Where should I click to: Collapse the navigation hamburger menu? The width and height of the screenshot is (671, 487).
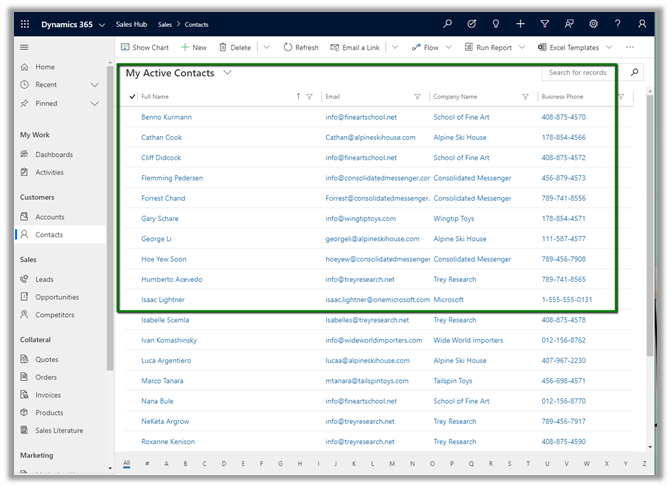click(x=25, y=47)
